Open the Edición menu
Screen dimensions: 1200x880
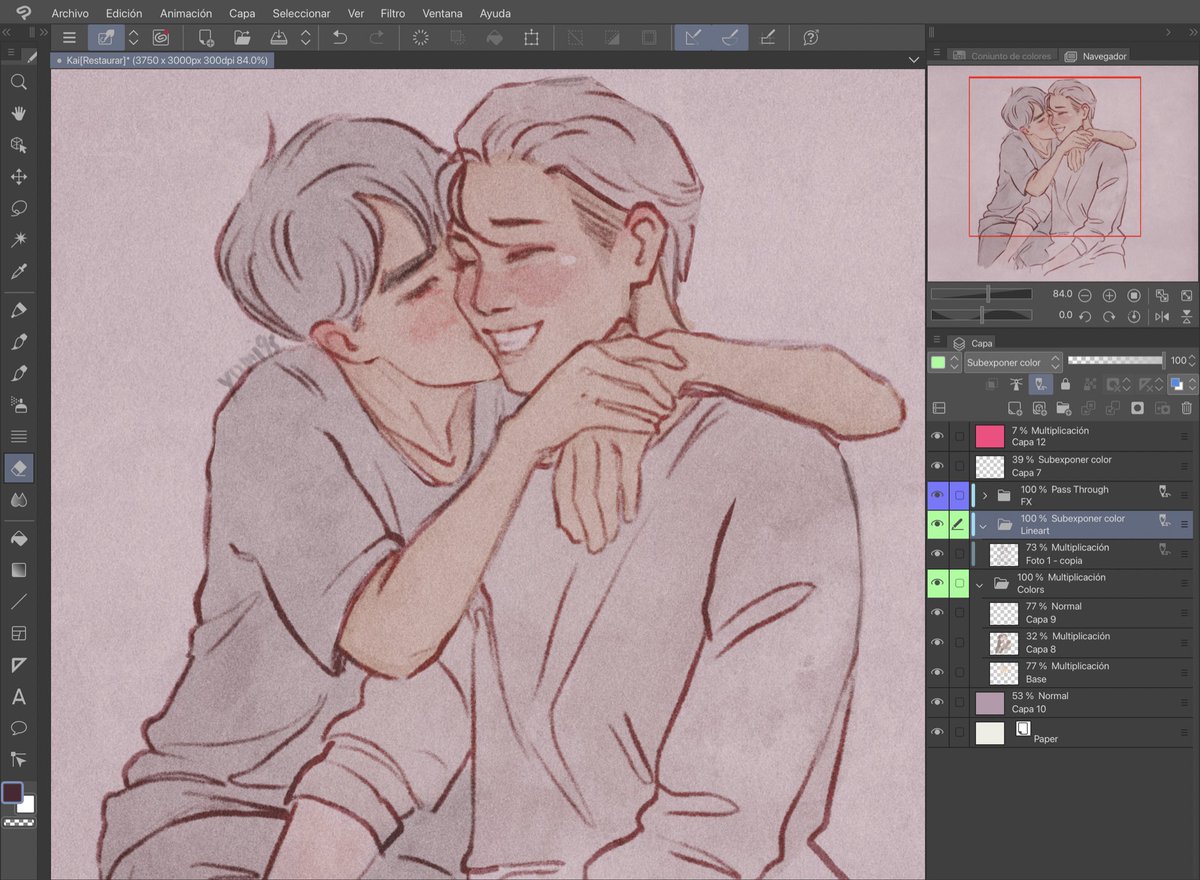point(124,14)
